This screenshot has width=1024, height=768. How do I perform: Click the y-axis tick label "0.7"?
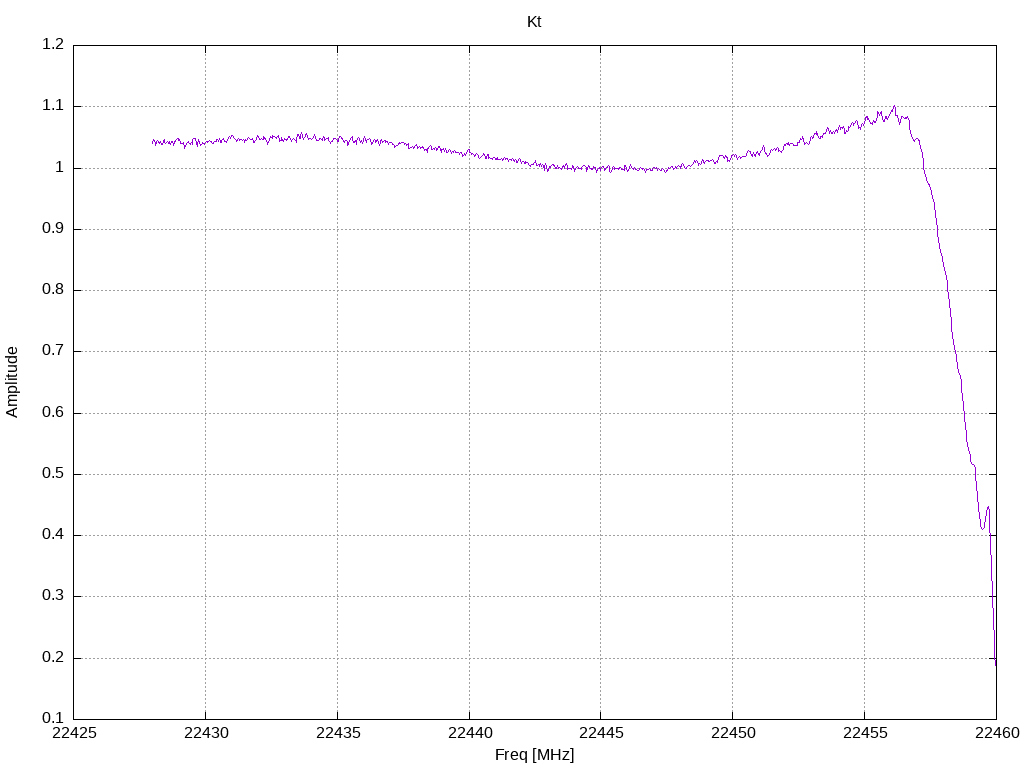click(x=53, y=351)
